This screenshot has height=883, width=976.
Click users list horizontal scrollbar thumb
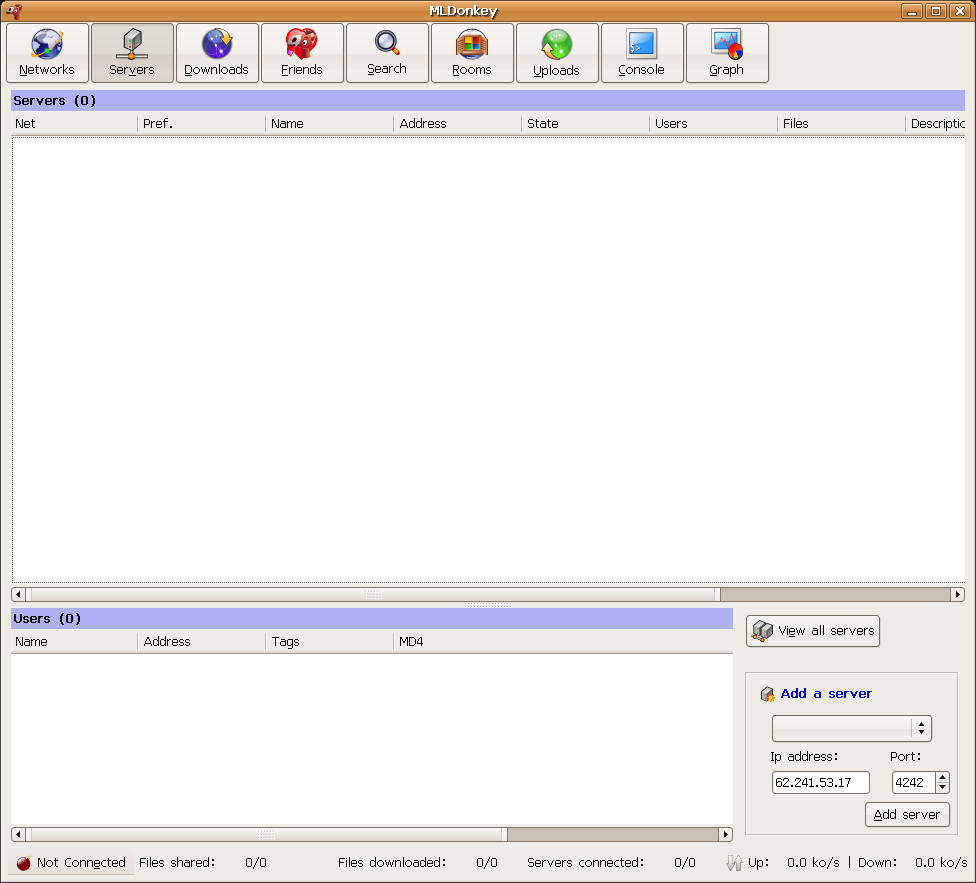266,834
